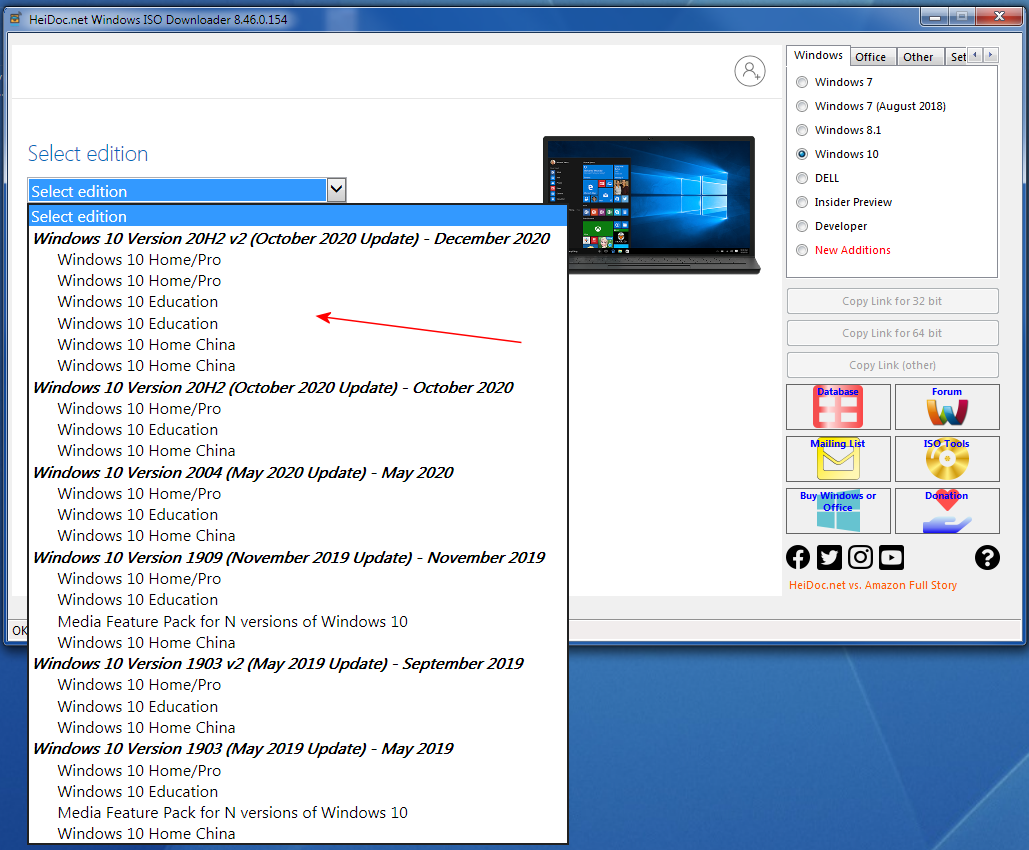Click the user account sign-in icon
Viewport: 1029px width, 850px height.
pos(749,71)
